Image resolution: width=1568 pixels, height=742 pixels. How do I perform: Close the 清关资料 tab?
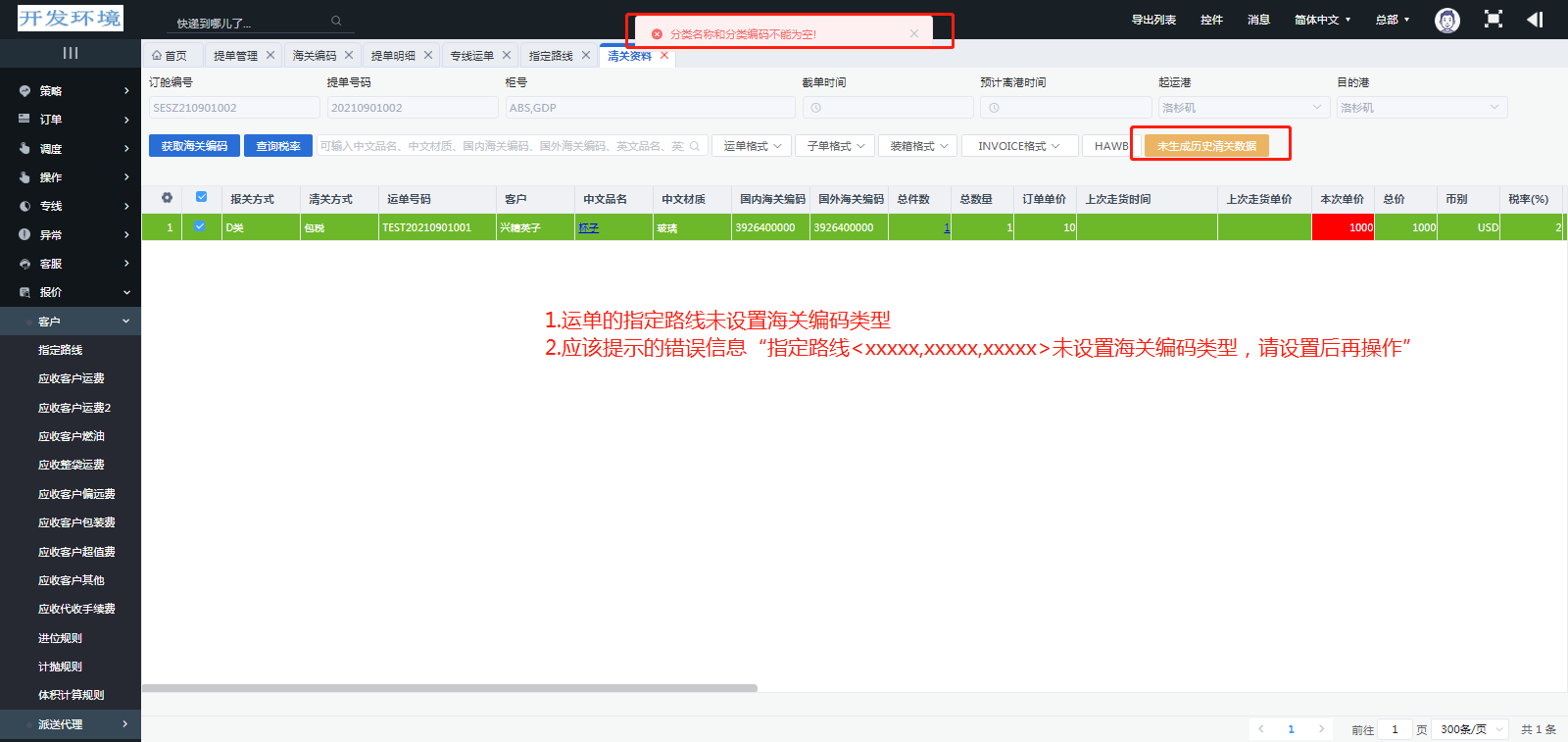pos(664,55)
